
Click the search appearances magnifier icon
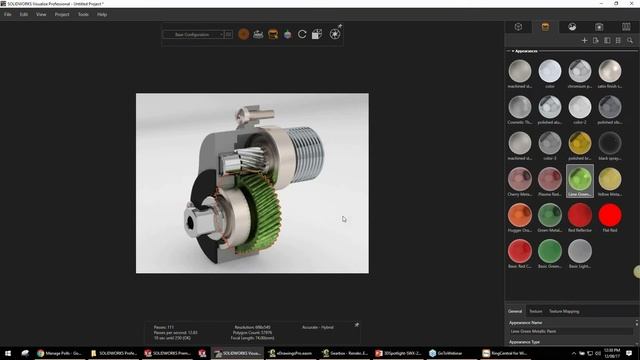pos(630,40)
